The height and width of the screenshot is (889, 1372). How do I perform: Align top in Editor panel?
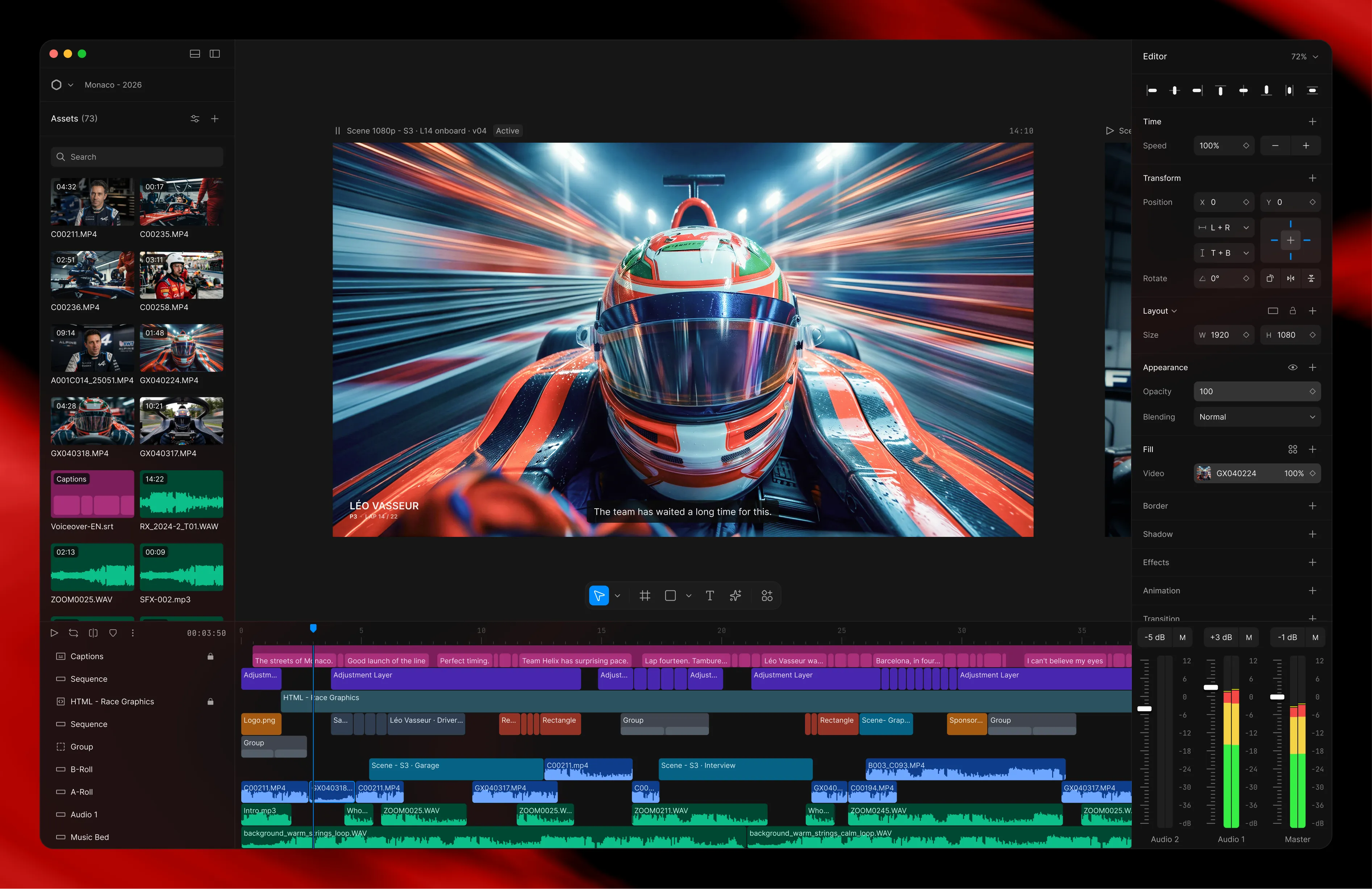(x=1221, y=91)
